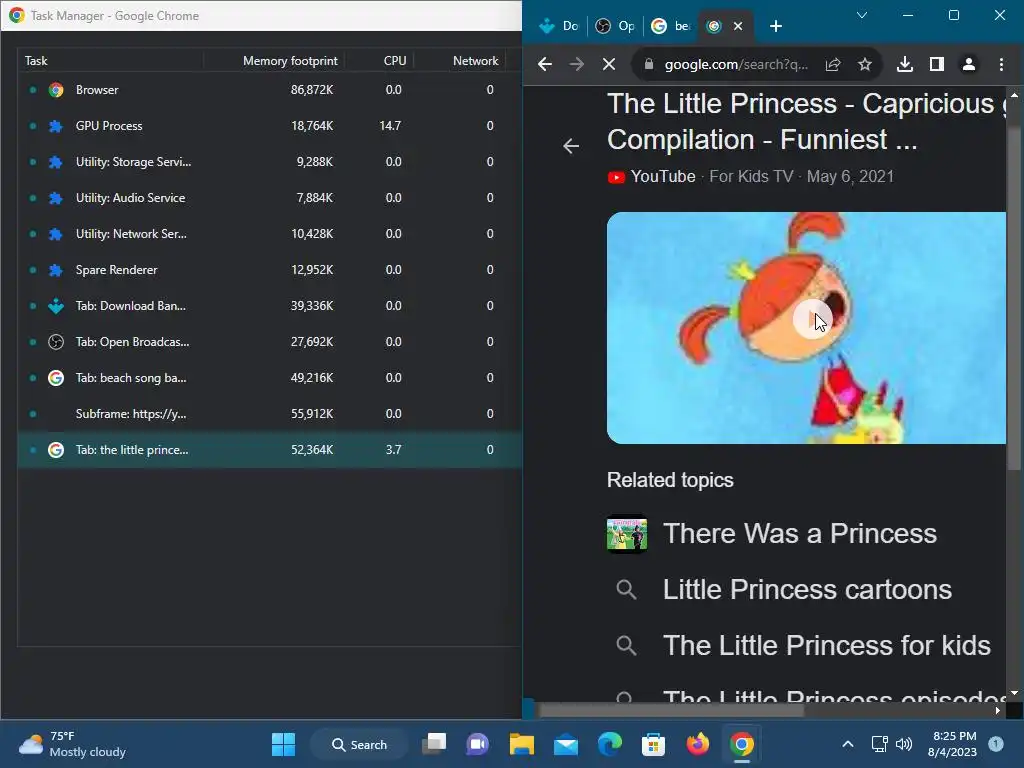This screenshot has width=1024, height=768.
Task: Click the horizontal scrollbar at page bottom
Action: point(671,711)
